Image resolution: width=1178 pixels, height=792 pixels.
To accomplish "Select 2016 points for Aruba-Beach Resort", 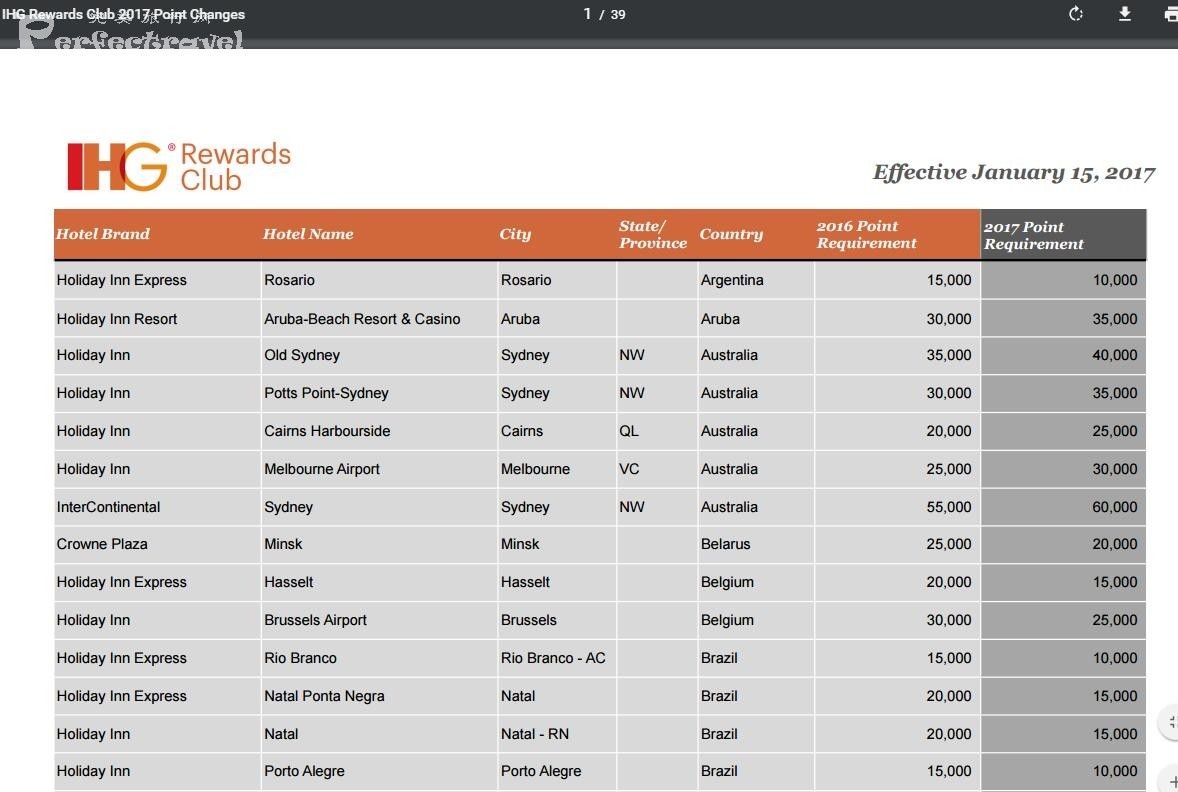I will pos(949,319).
